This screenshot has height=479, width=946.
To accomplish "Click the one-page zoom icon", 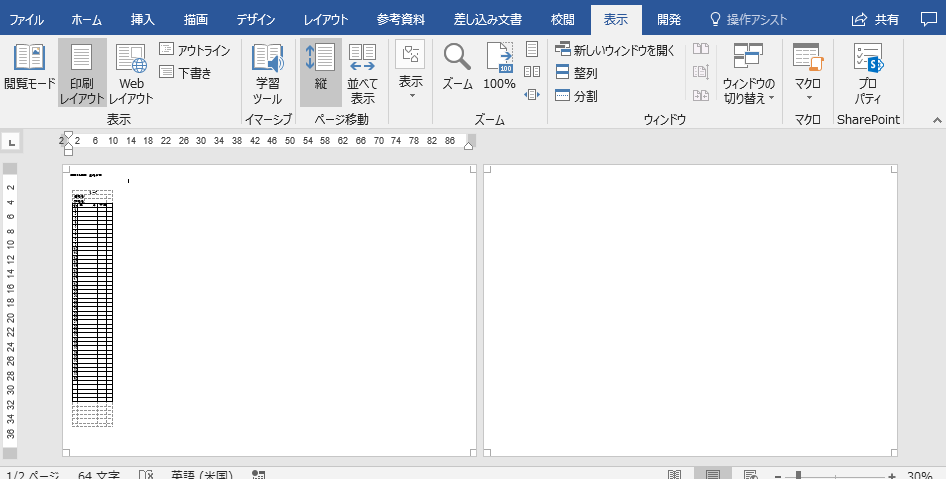I will 532,49.
